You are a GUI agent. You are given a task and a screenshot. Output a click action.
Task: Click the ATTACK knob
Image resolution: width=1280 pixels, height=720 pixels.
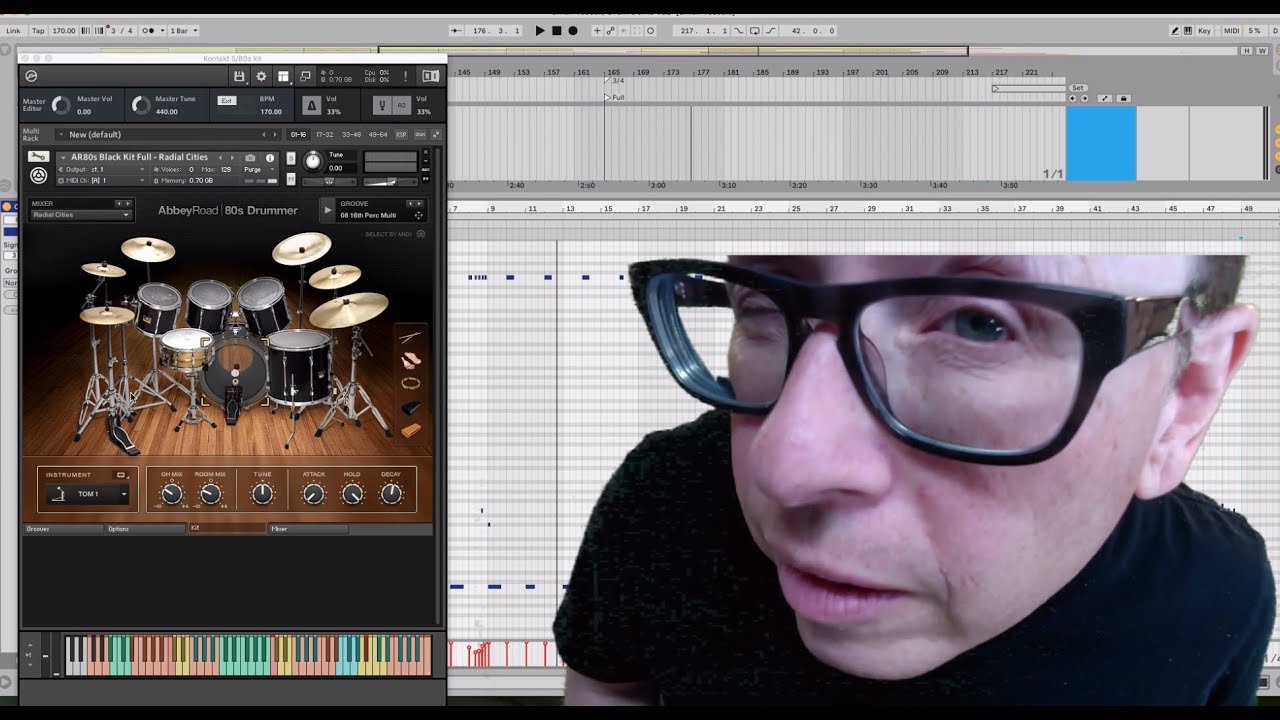click(314, 494)
